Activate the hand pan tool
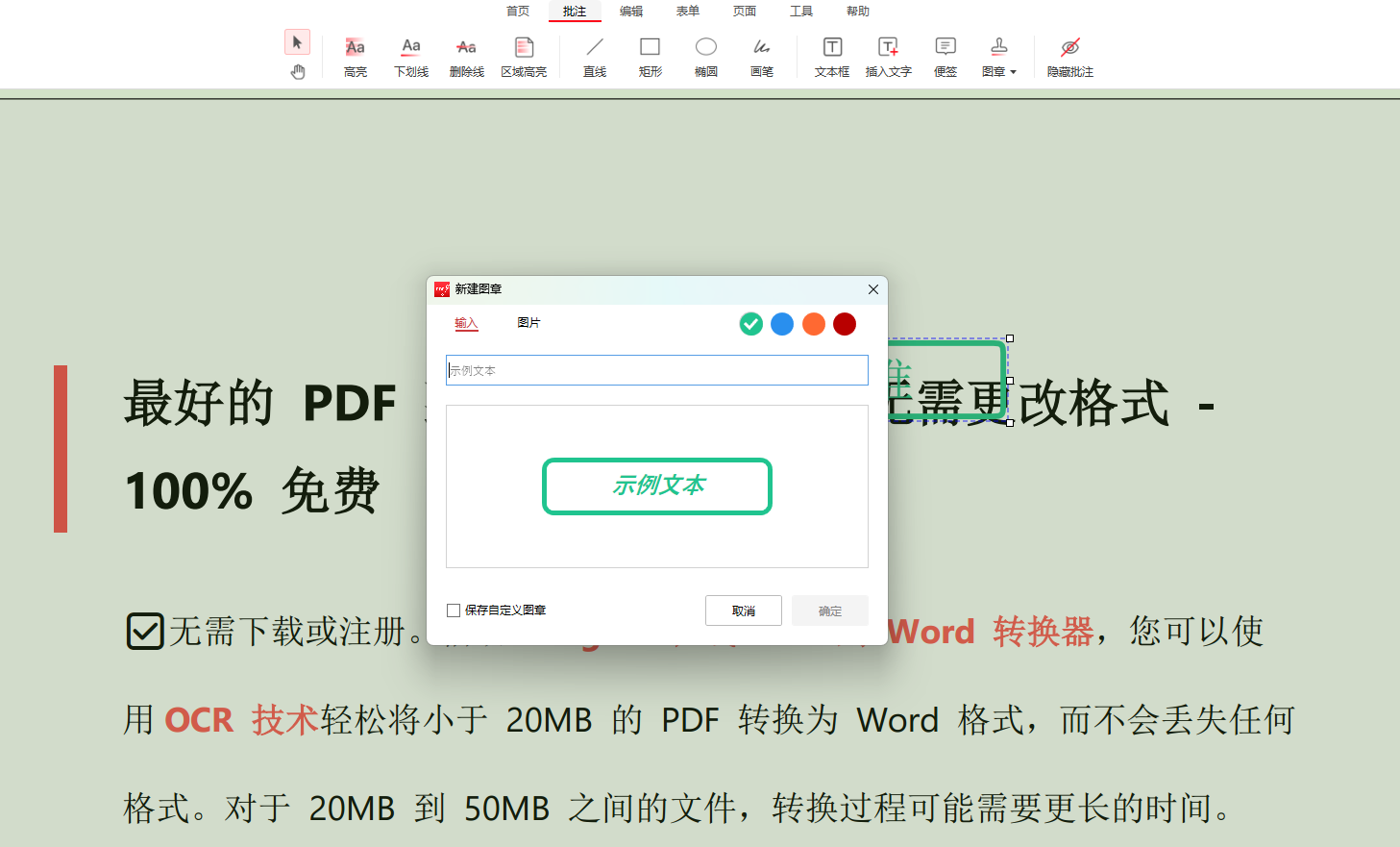This screenshot has height=847, width=1400. (298, 71)
